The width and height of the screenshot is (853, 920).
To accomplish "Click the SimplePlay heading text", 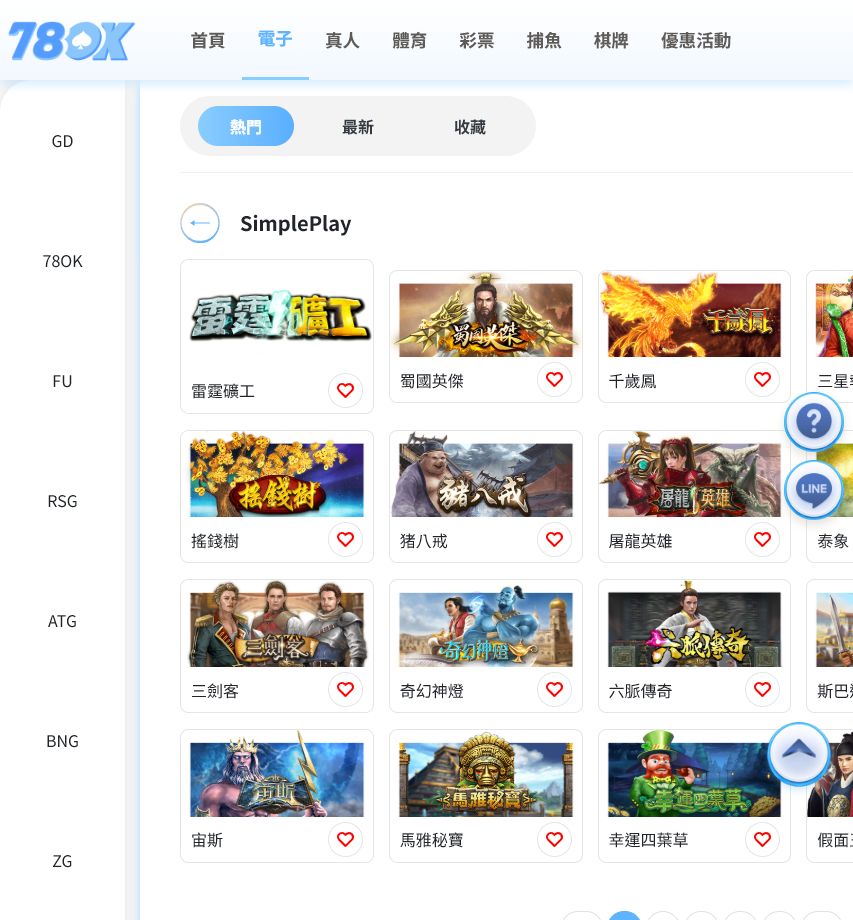I will 296,224.
